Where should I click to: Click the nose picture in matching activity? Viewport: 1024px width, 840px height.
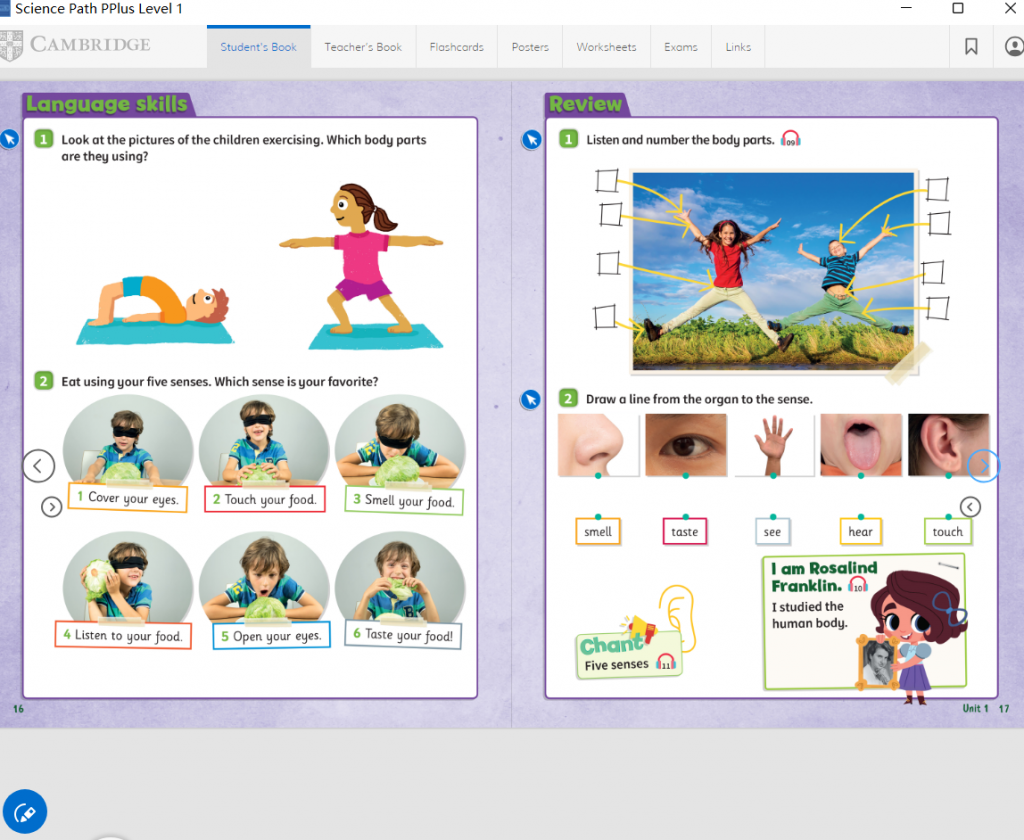click(x=598, y=445)
